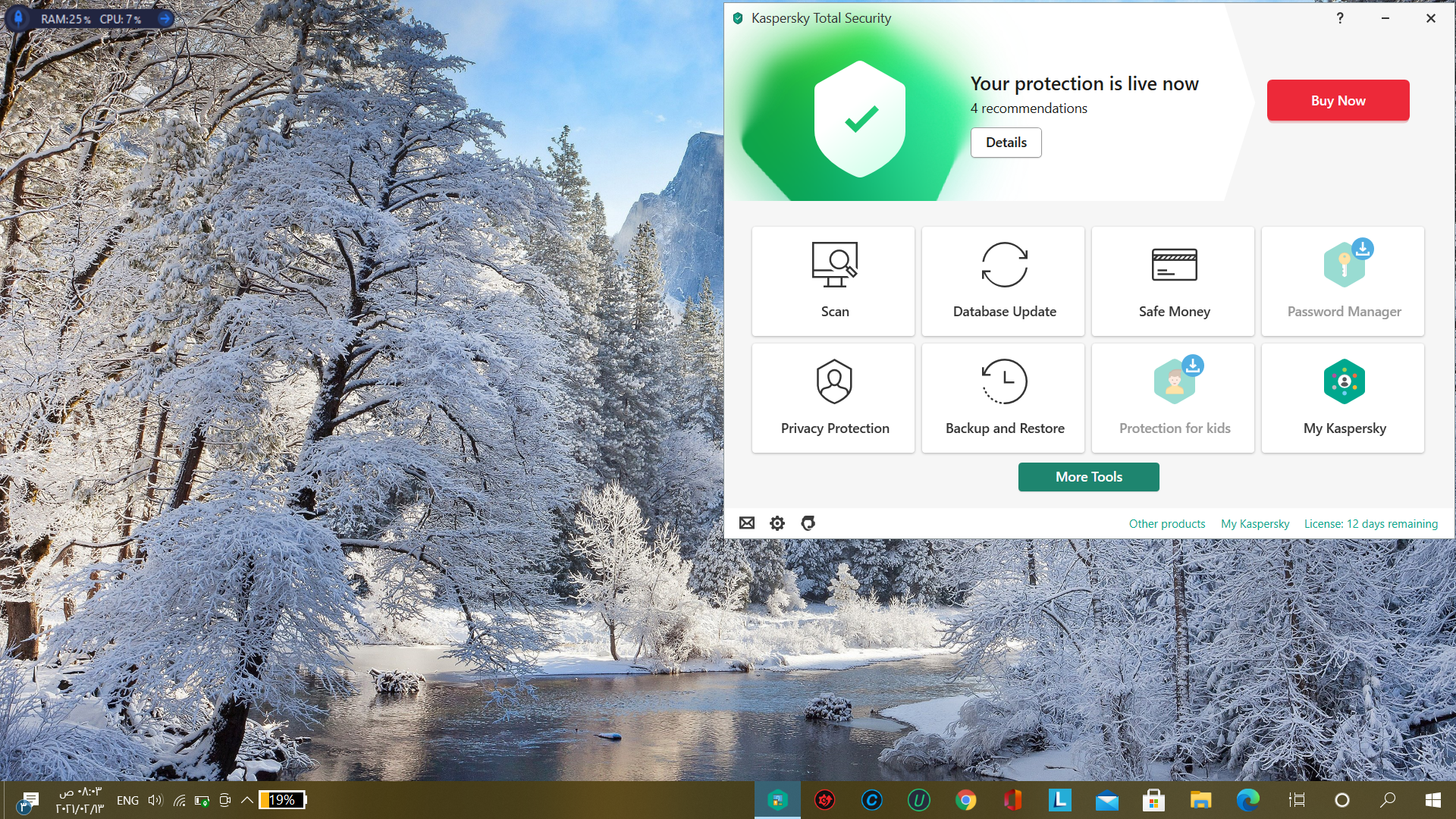1456x819 pixels.
Task: Click the volume speaker tray icon
Action: point(155,800)
